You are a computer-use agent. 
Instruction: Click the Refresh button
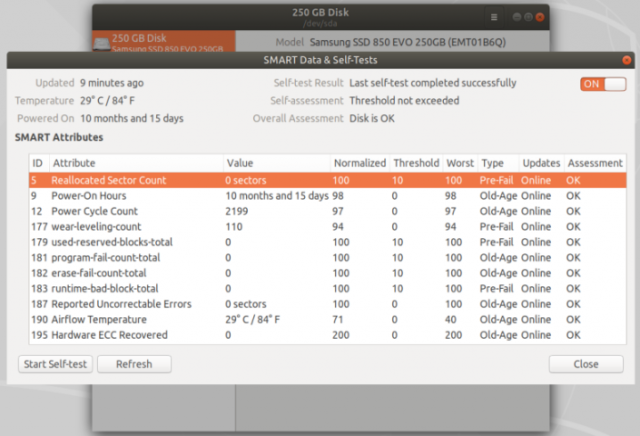coord(134,364)
